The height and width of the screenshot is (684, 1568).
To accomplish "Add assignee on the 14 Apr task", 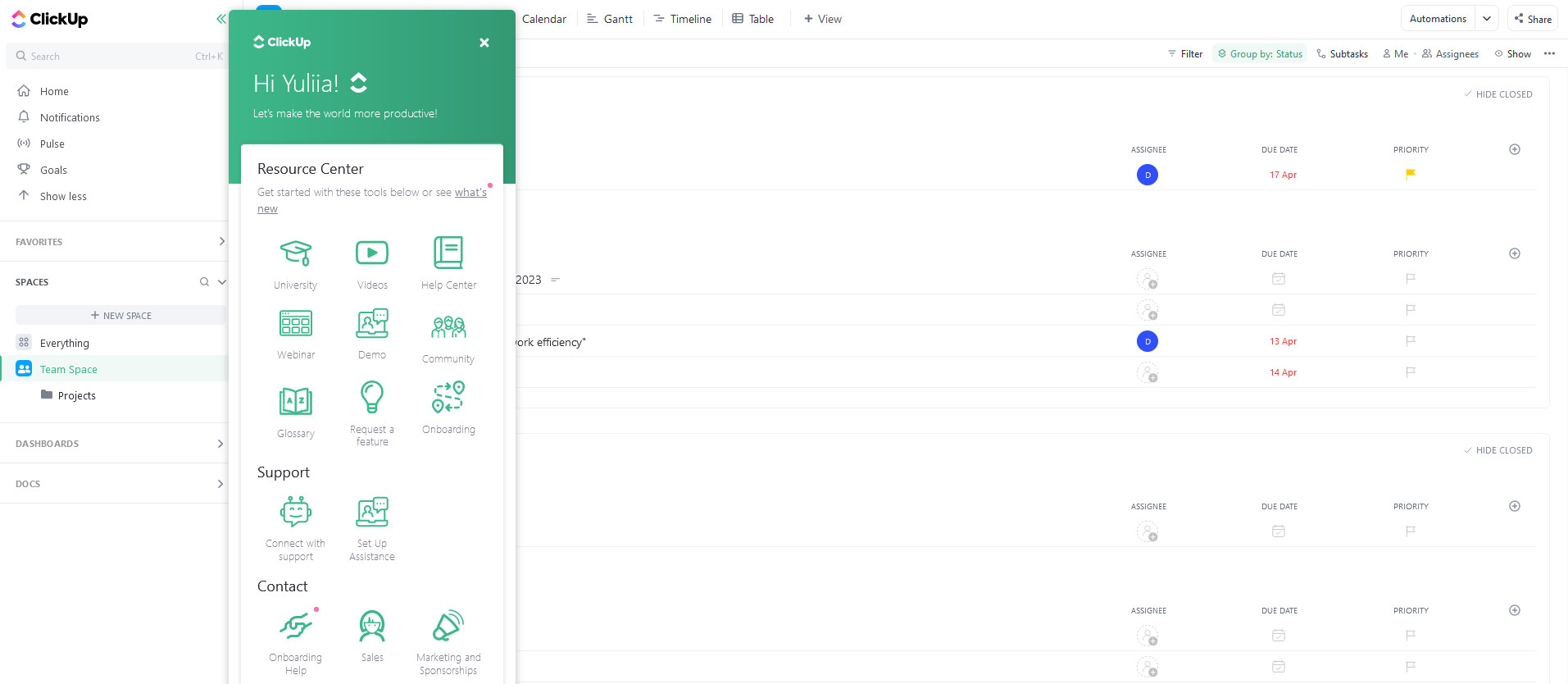I will [1148, 372].
